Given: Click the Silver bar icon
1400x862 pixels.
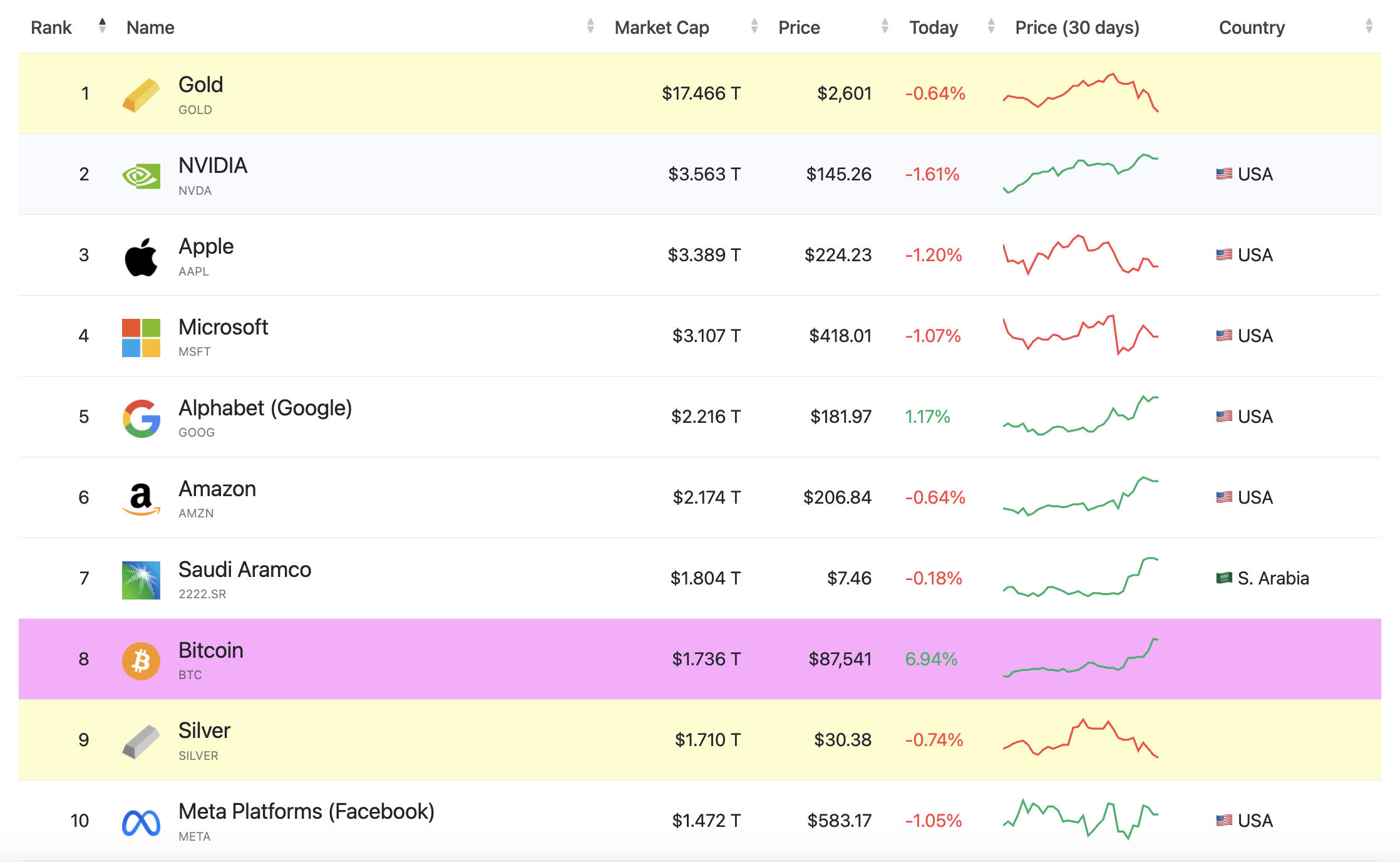Looking at the screenshot, I should pyautogui.click(x=141, y=742).
